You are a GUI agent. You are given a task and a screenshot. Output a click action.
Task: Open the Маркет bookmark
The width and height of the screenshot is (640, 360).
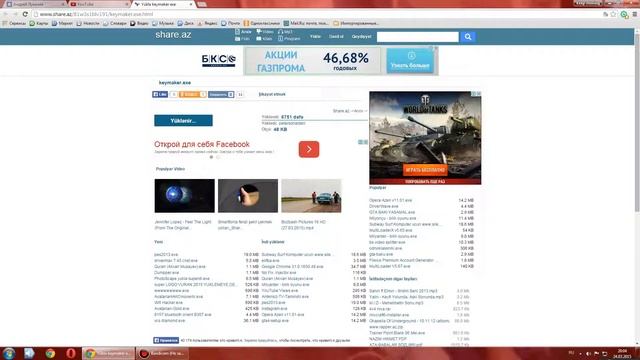(62, 23)
